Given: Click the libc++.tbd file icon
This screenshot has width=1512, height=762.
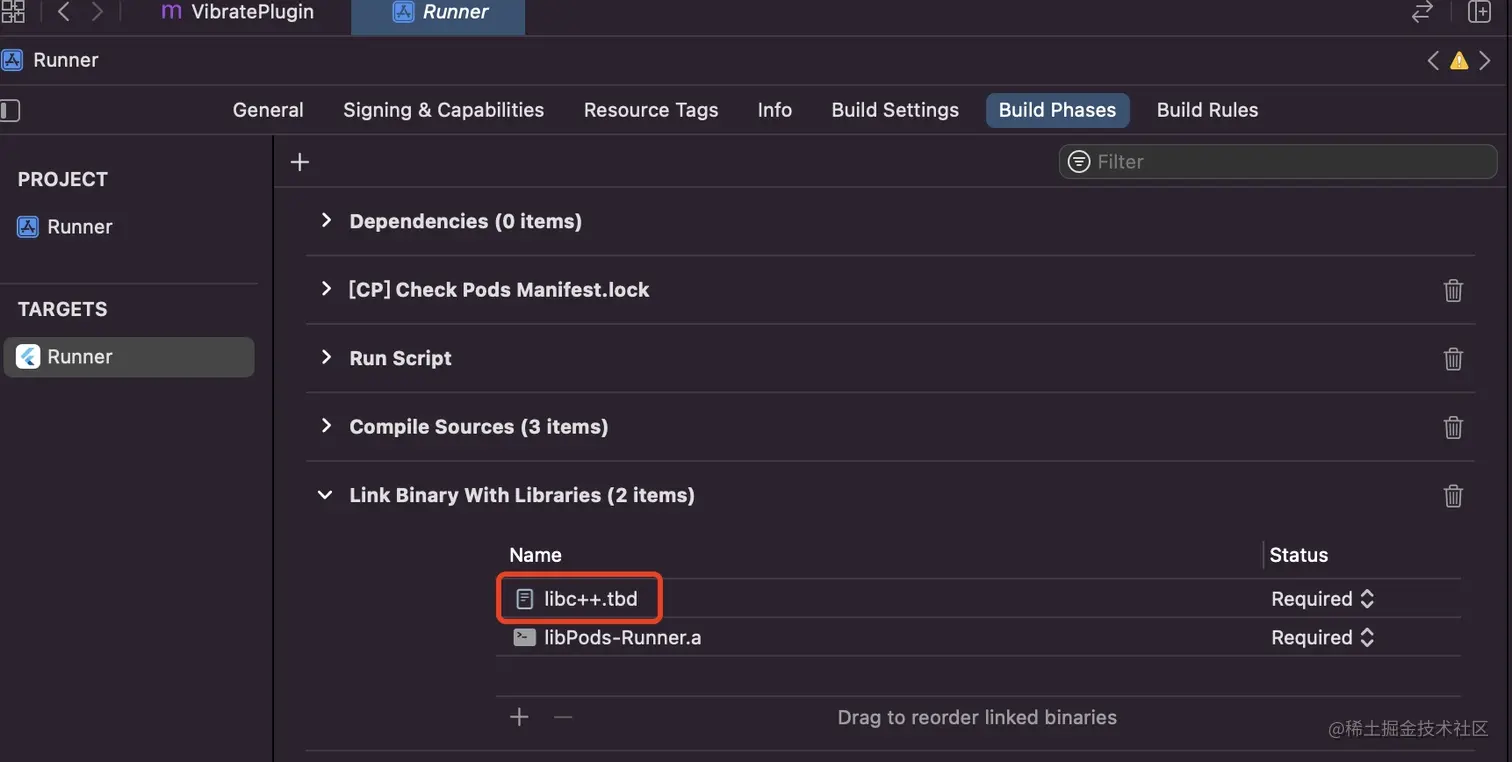Looking at the screenshot, I should [x=524, y=599].
